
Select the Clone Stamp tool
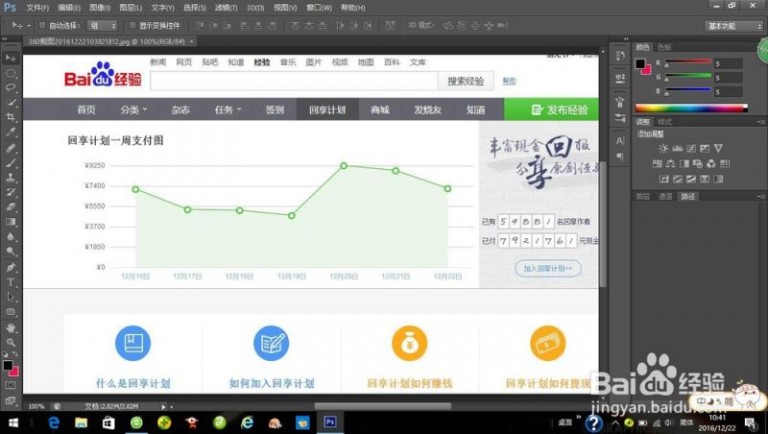point(10,178)
